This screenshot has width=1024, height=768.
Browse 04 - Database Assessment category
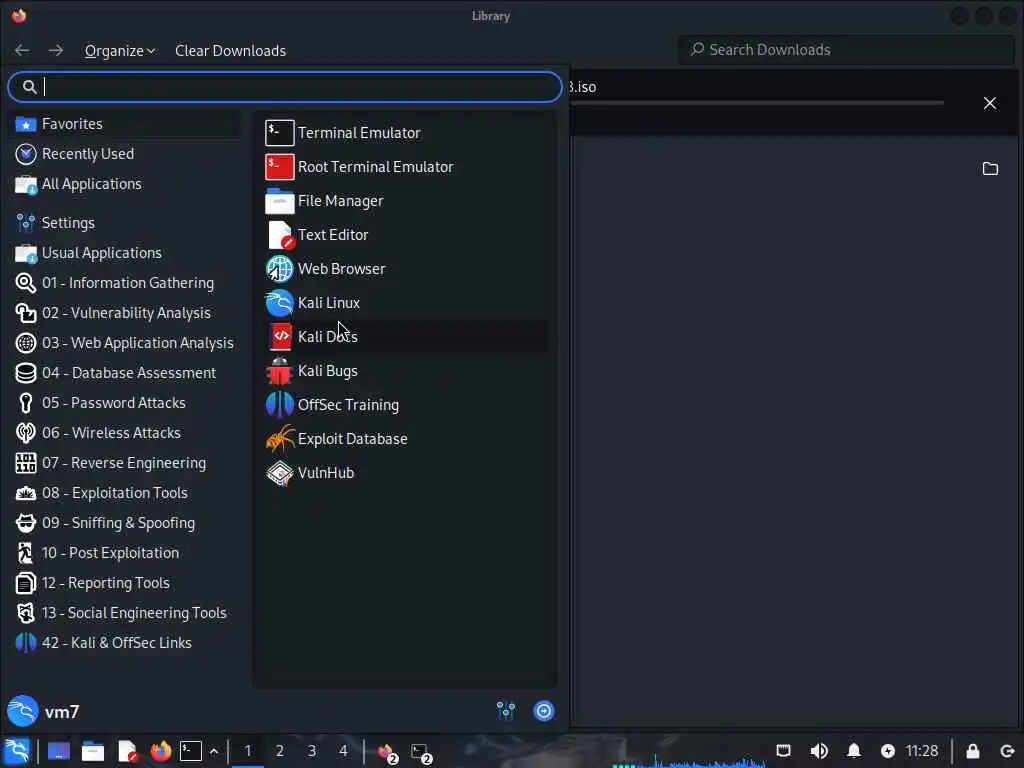[124, 373]
